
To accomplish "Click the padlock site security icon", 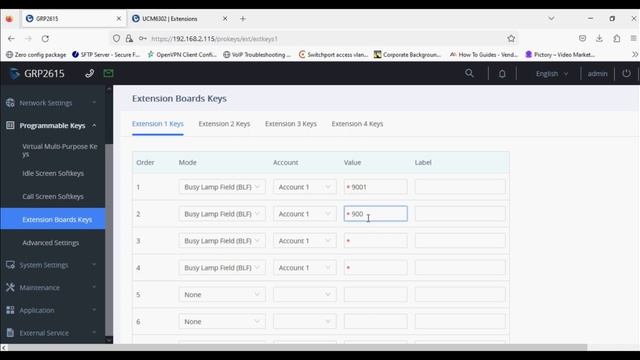I will point(129,39).
